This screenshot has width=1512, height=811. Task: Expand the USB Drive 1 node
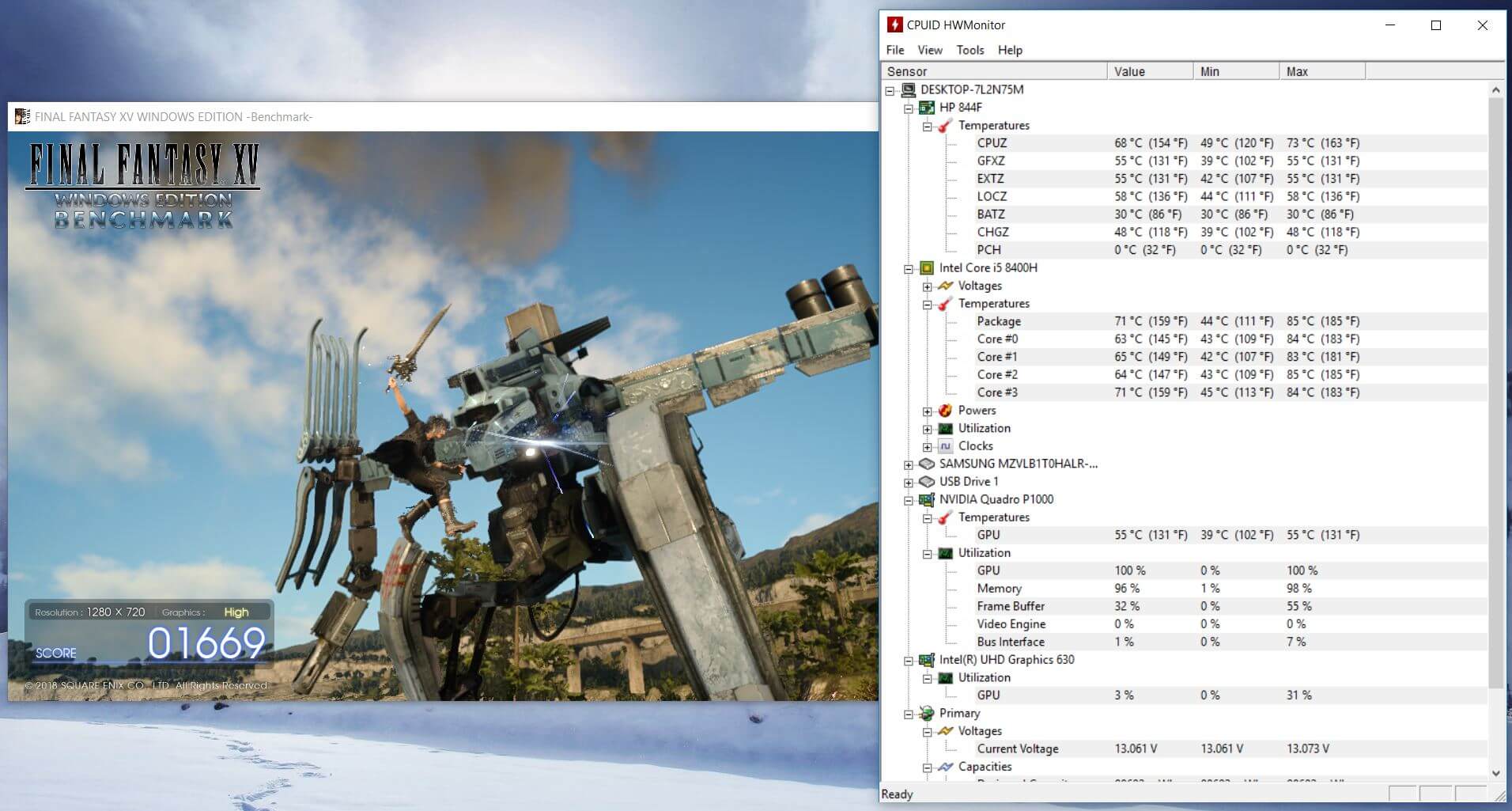click(909, 483)
